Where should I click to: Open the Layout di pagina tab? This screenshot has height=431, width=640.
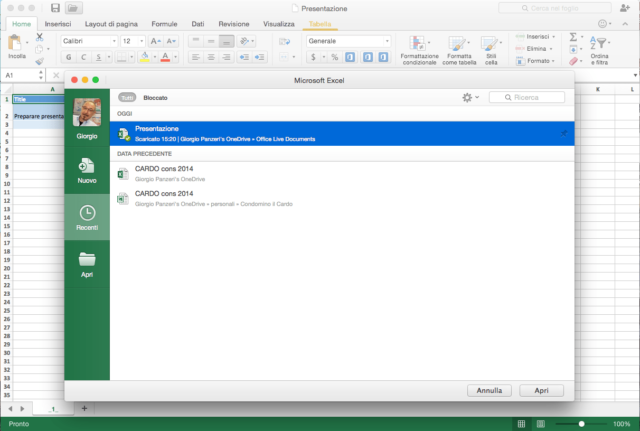(x=111, y=24)
